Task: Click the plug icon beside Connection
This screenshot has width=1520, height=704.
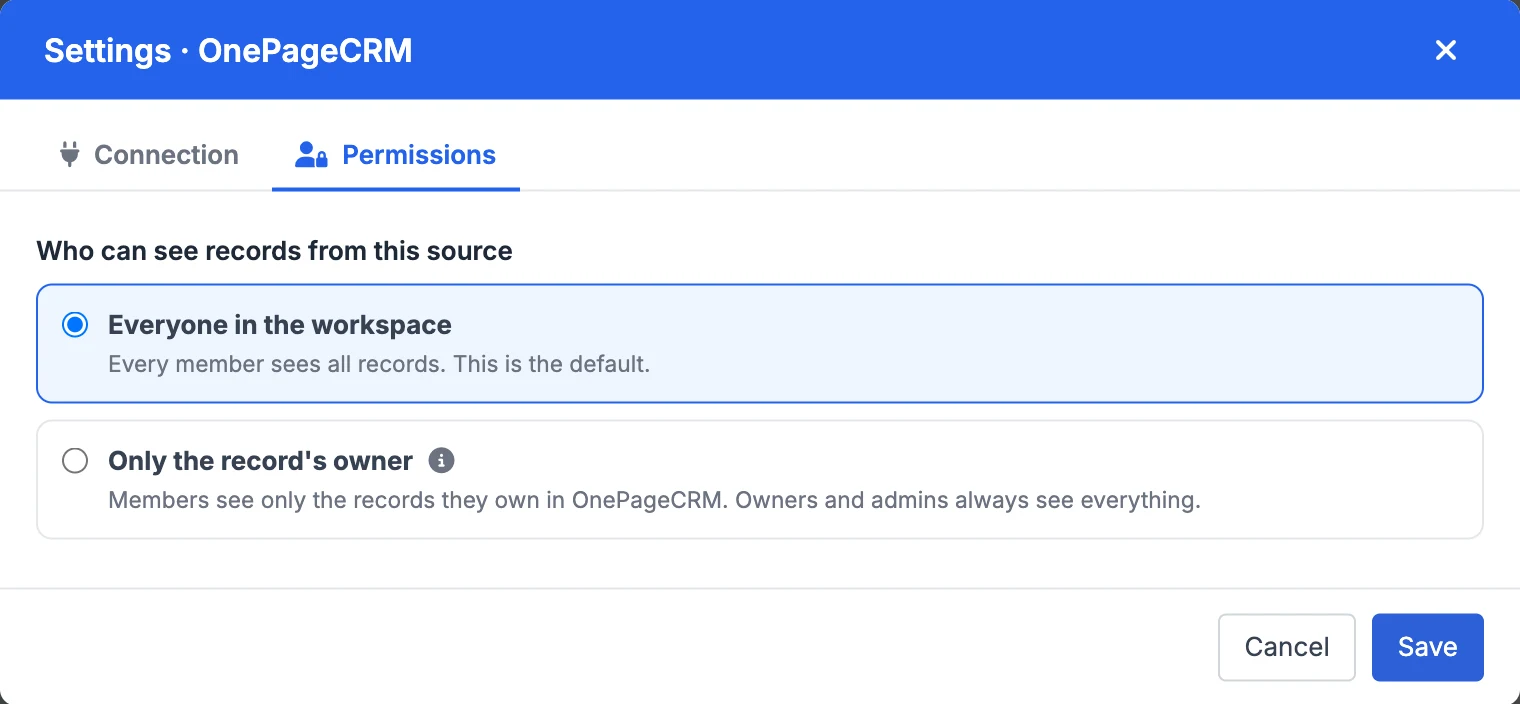Action: tap(69, 155)
